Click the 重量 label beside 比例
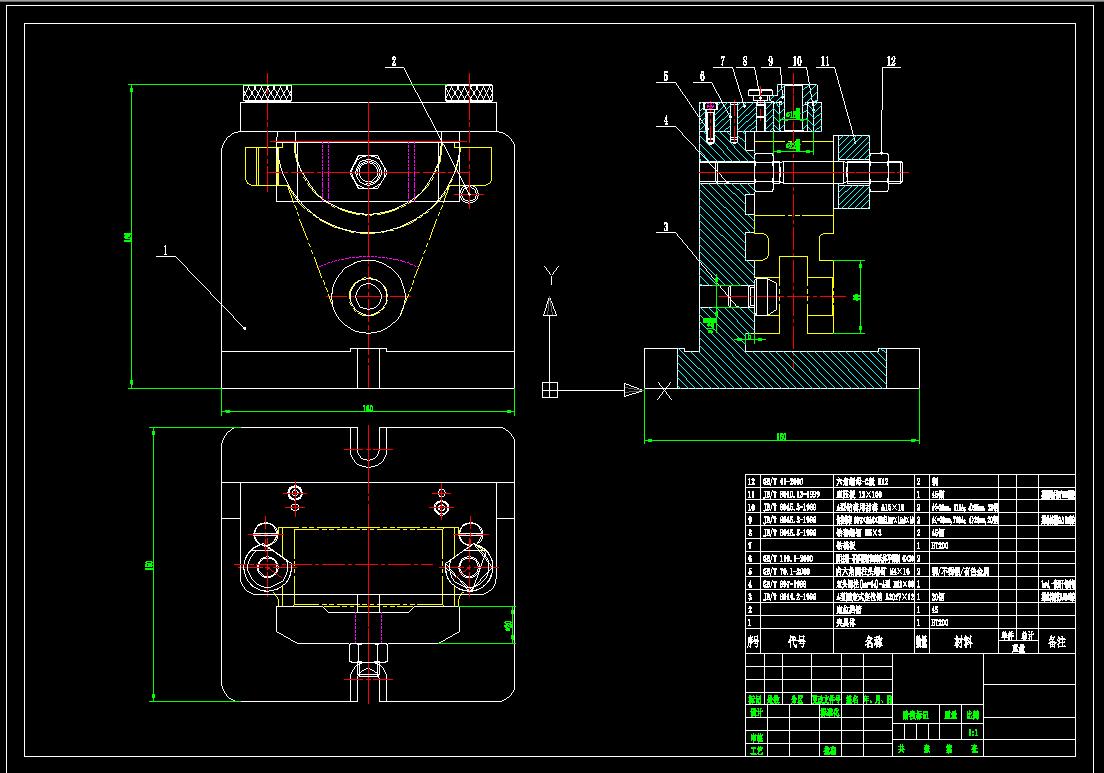Screen dimensions: 1104x773 pos(951,715)
